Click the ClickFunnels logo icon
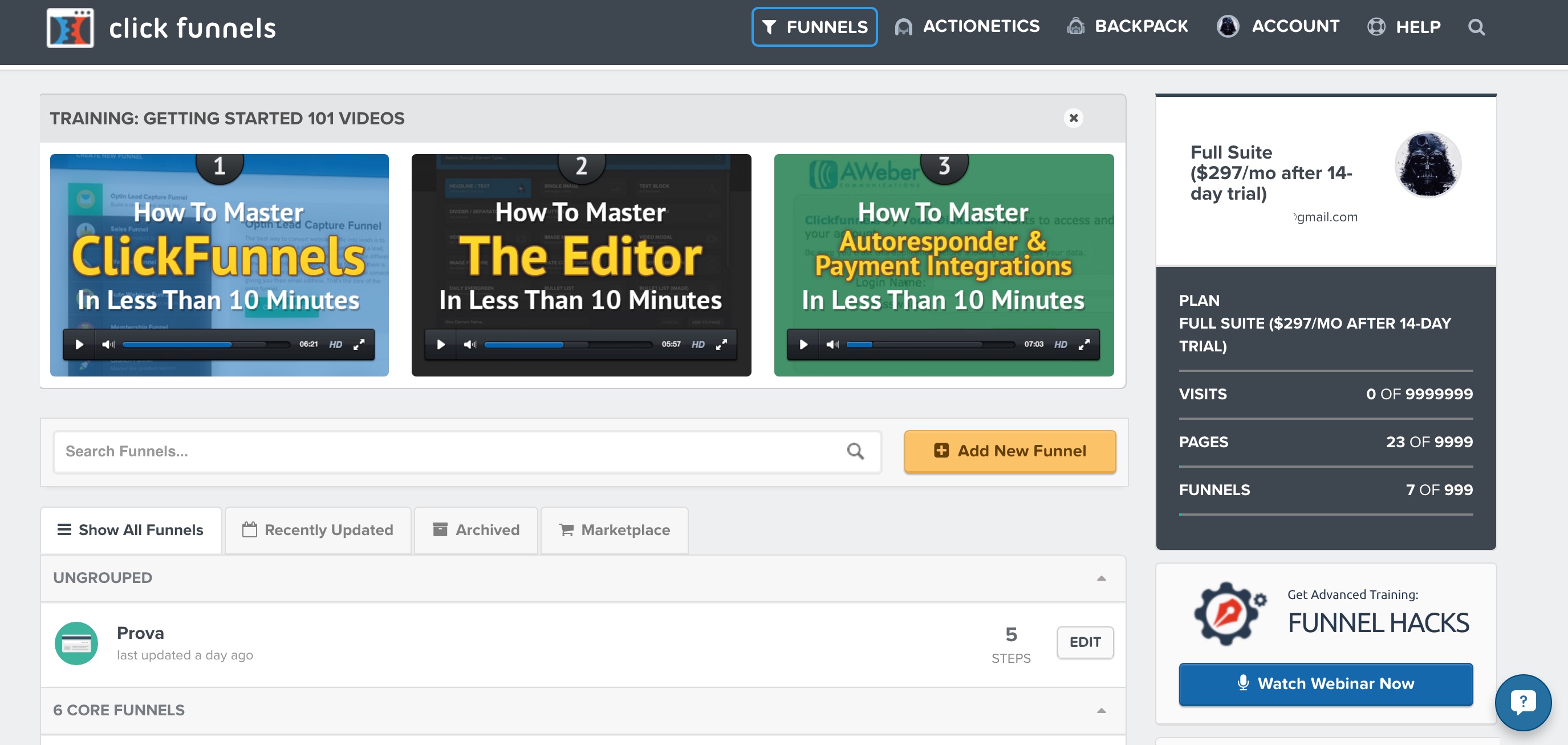 [x=70, y=27]
